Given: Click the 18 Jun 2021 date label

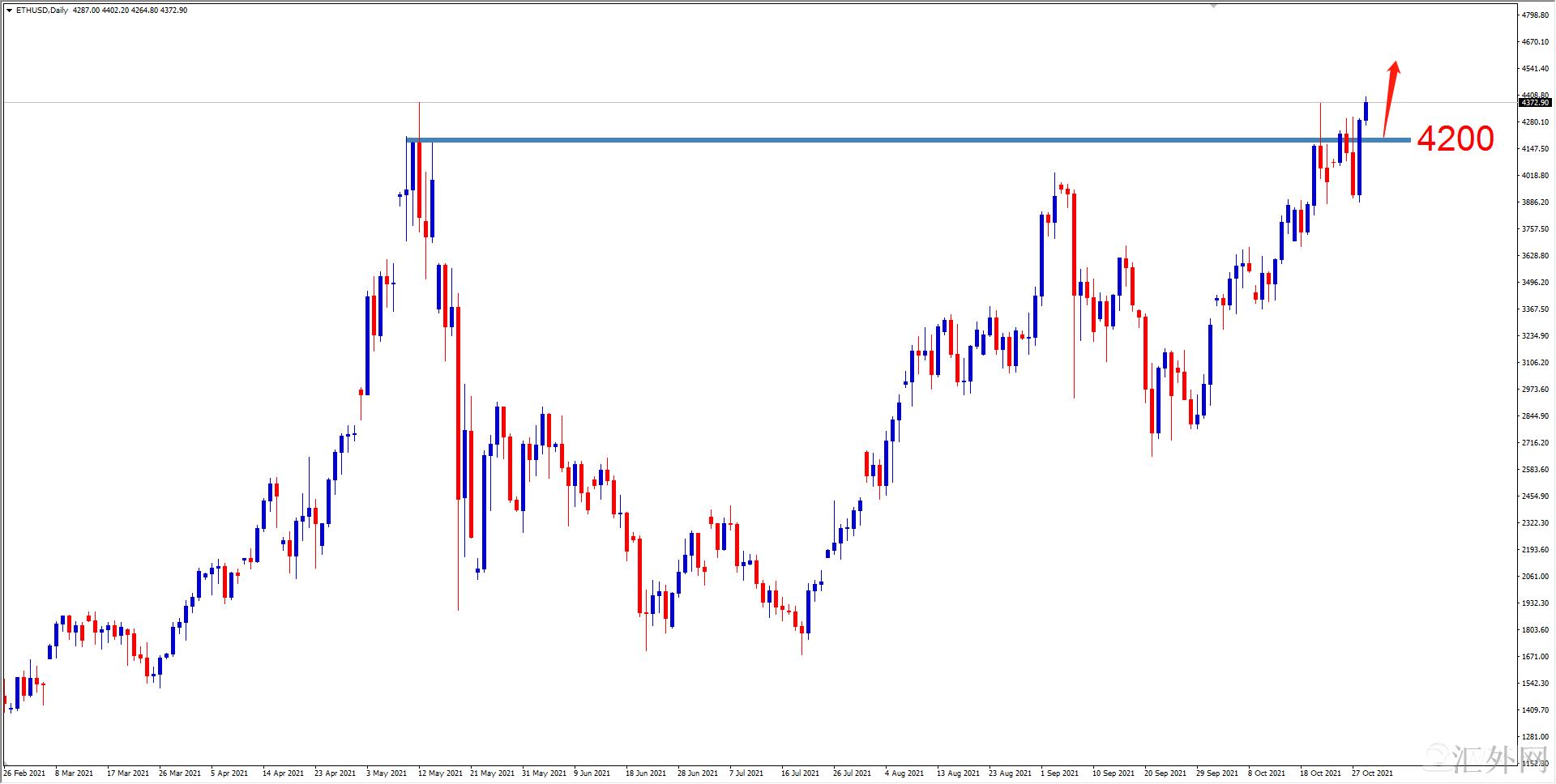Looking at the screenshot, I should (646, 773).
